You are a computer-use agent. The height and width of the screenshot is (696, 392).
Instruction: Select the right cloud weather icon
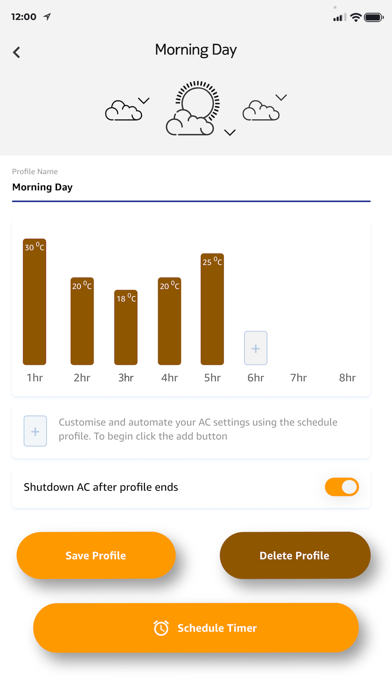tap(261, 111)
